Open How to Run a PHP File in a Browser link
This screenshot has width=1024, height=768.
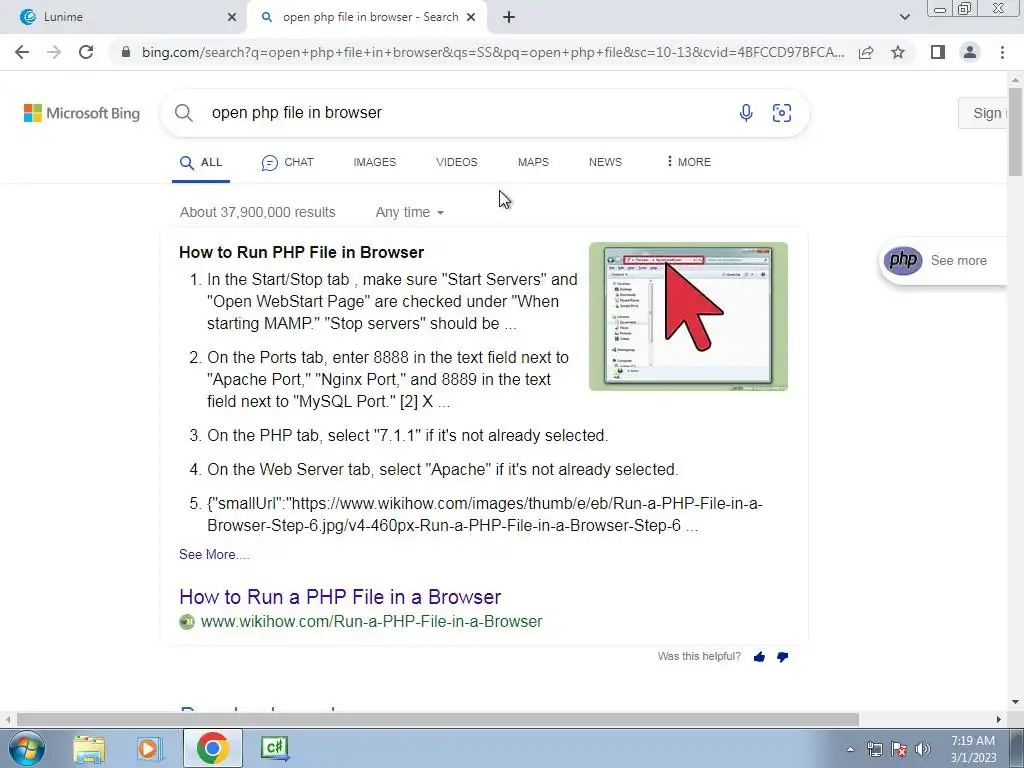point(340,597)
